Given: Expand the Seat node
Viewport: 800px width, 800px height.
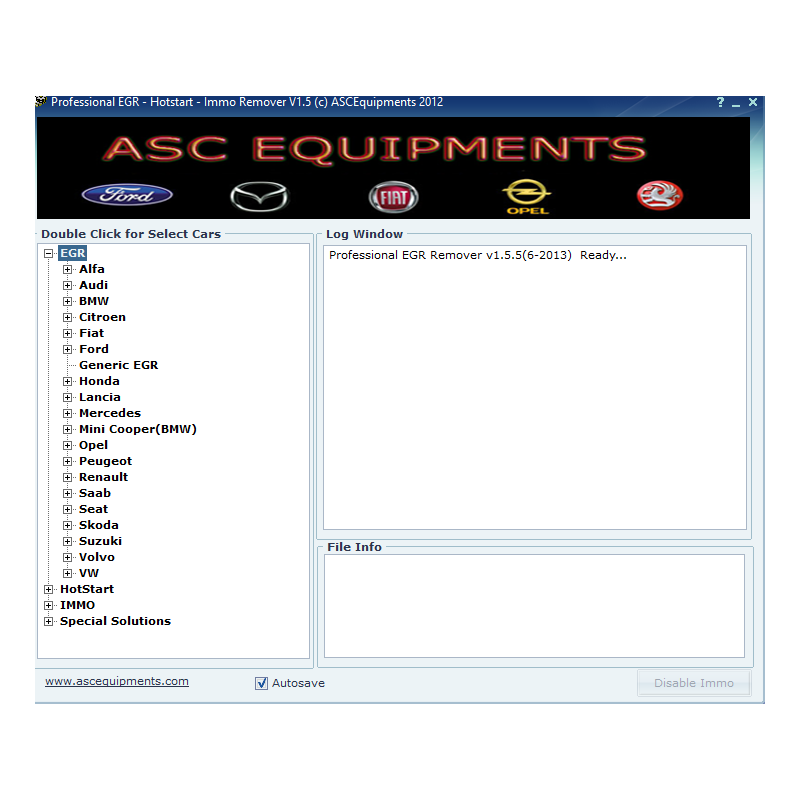Looking at the screenshot, I should tap(67, 509).
